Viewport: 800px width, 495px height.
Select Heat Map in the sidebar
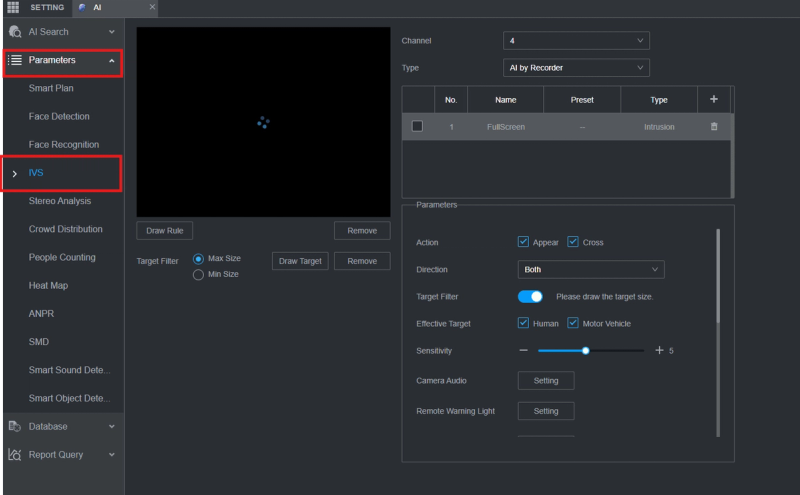point(48,286)
